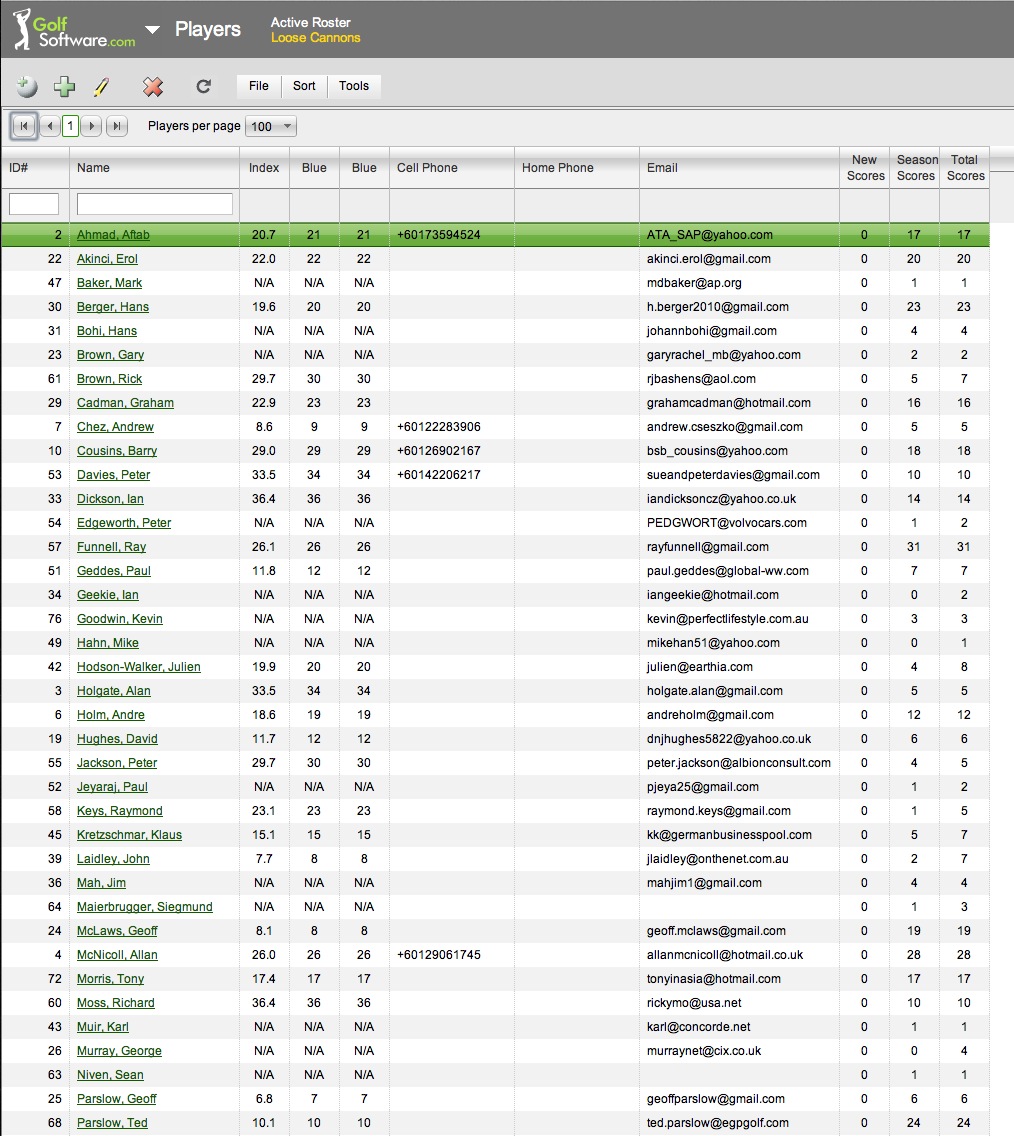1014x1136 pixels.
Task: Open the Tools menu
Action: pos(354,86)
